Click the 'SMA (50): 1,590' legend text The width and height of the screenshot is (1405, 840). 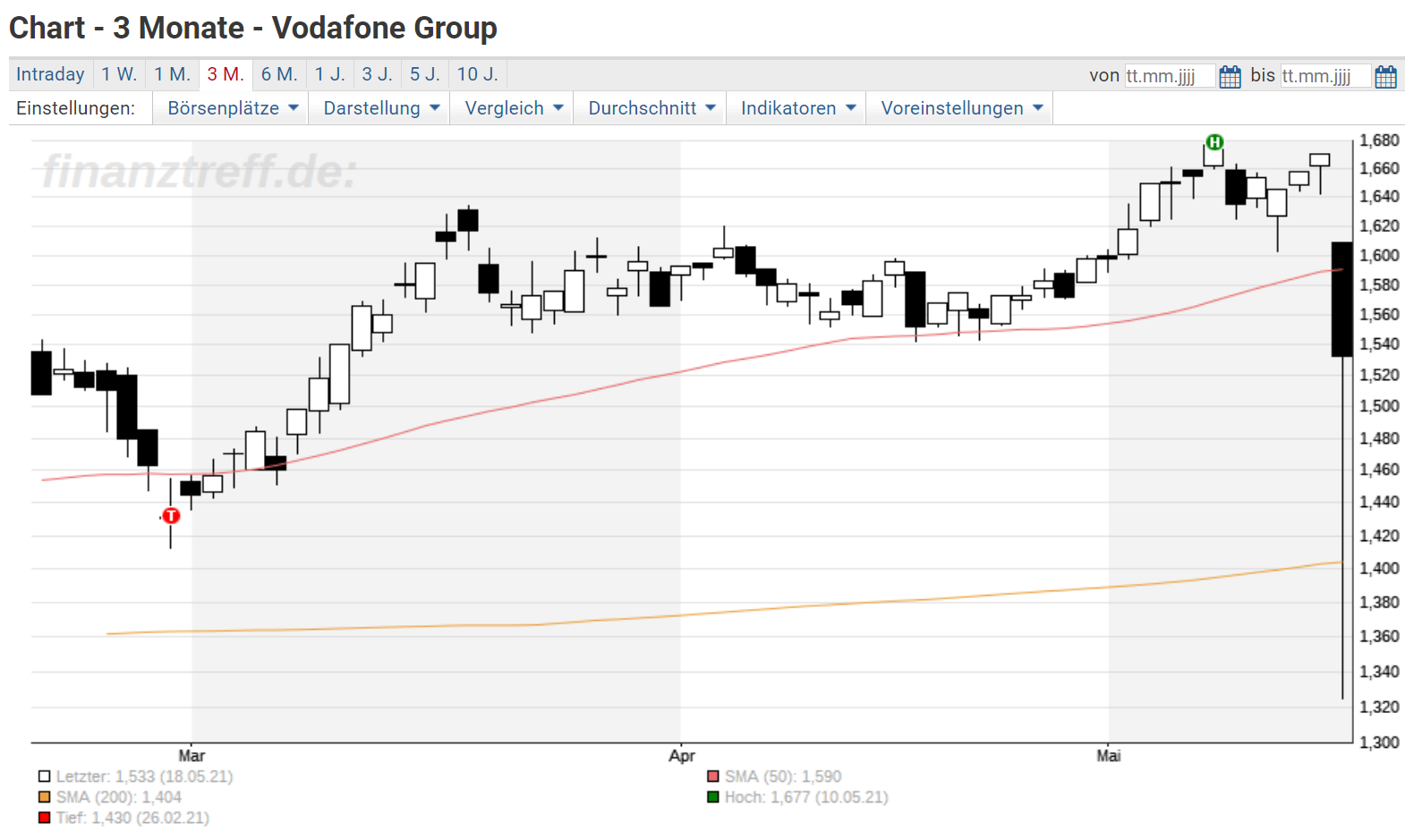click(783, 776)
